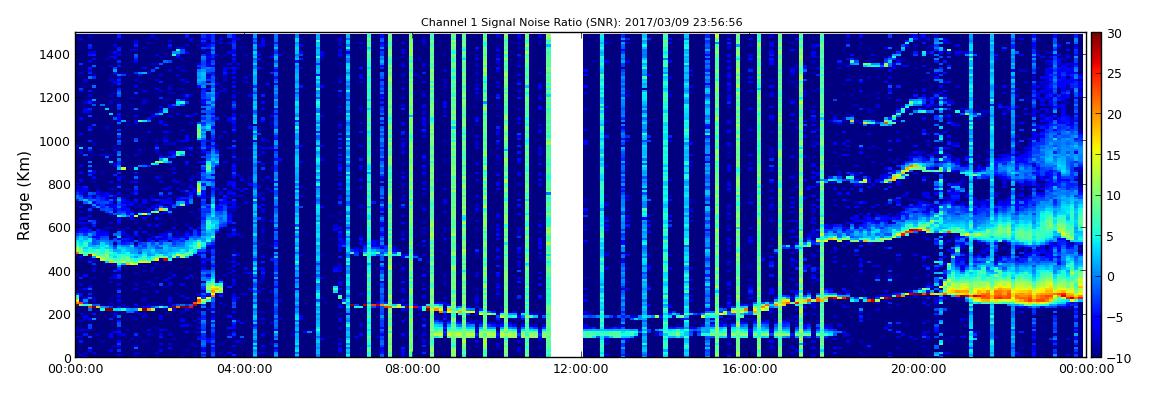Click the colorbar value 30
This screenshot has height=407, width=1150.
(x=1114, y=34)
